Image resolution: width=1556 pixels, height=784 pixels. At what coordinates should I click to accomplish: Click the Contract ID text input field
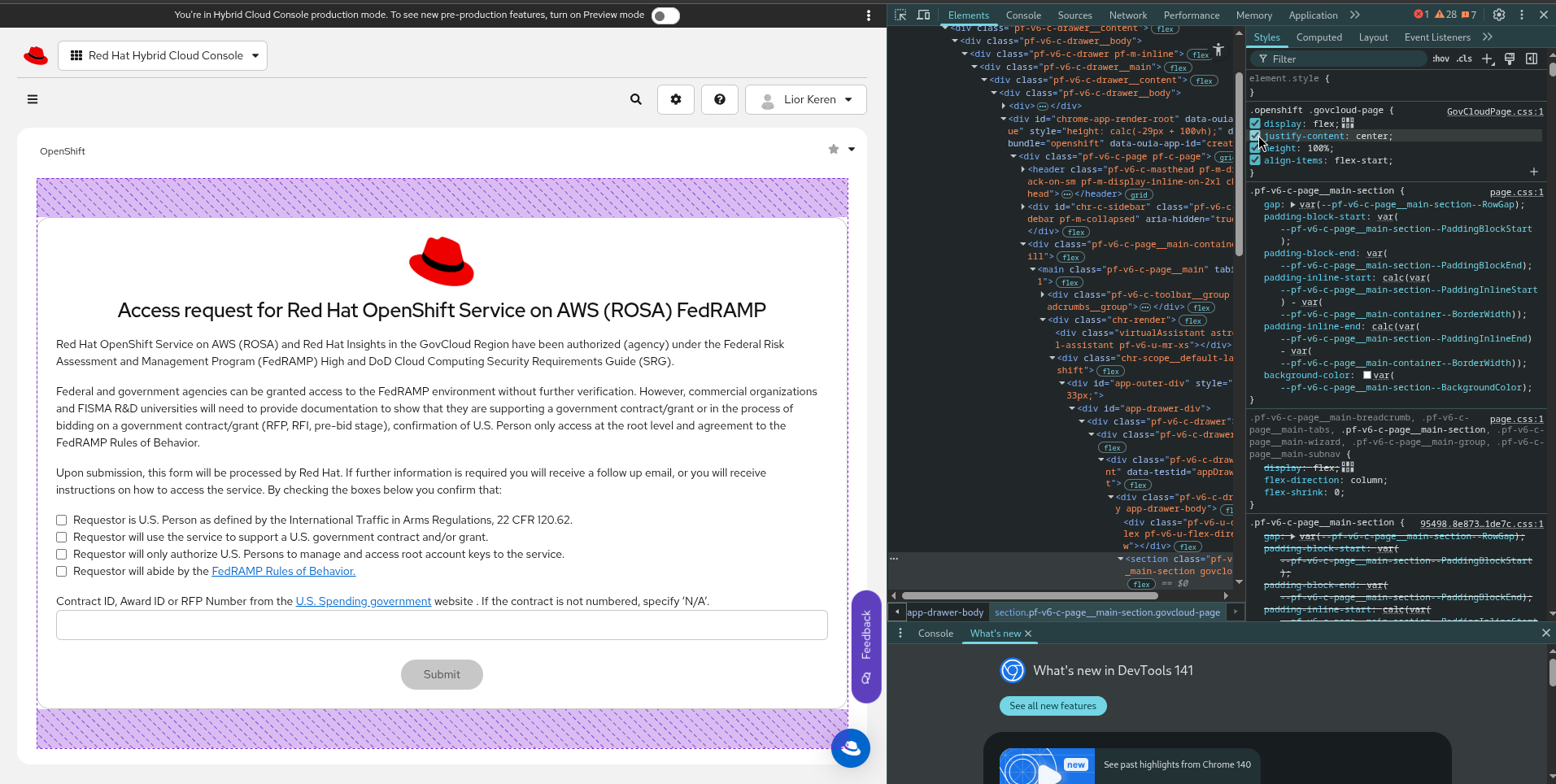(x=442, y=625)
